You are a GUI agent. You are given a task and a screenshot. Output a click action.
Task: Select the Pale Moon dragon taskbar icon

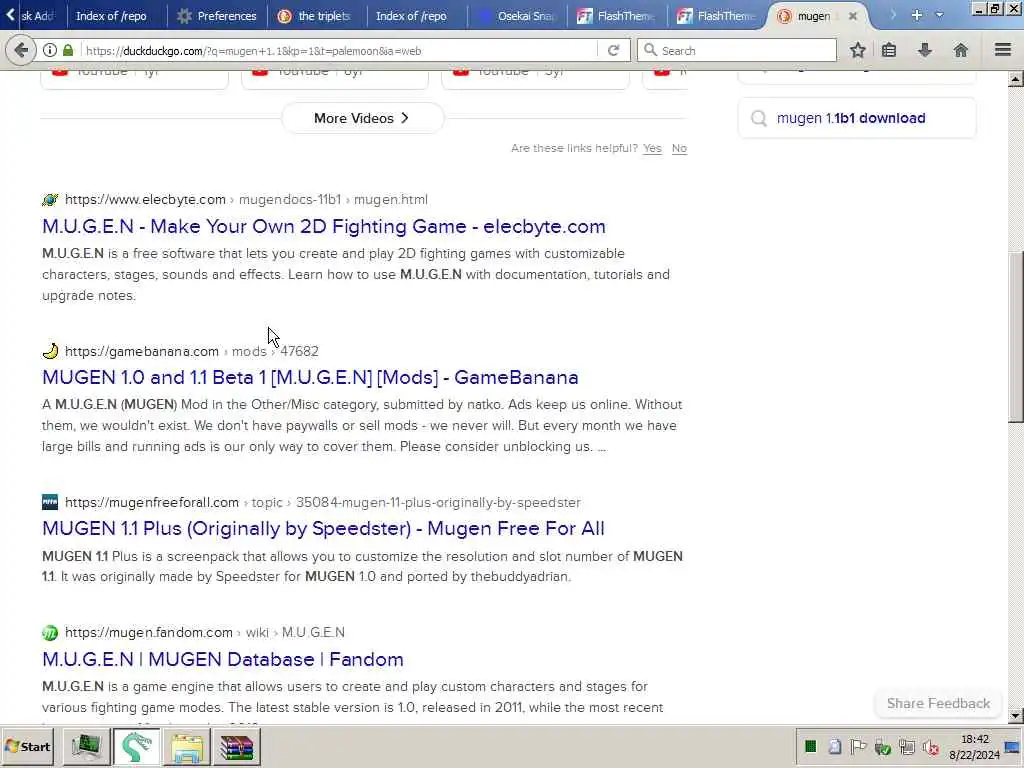[136, 746]
